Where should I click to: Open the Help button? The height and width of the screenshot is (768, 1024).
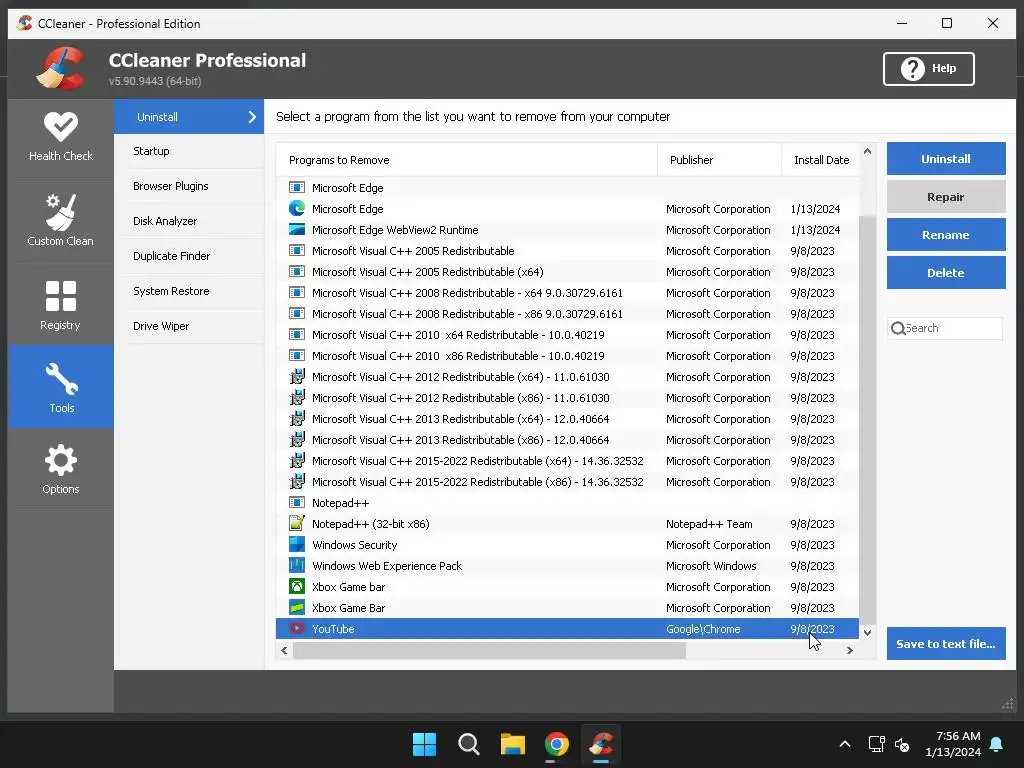point(929,69)
